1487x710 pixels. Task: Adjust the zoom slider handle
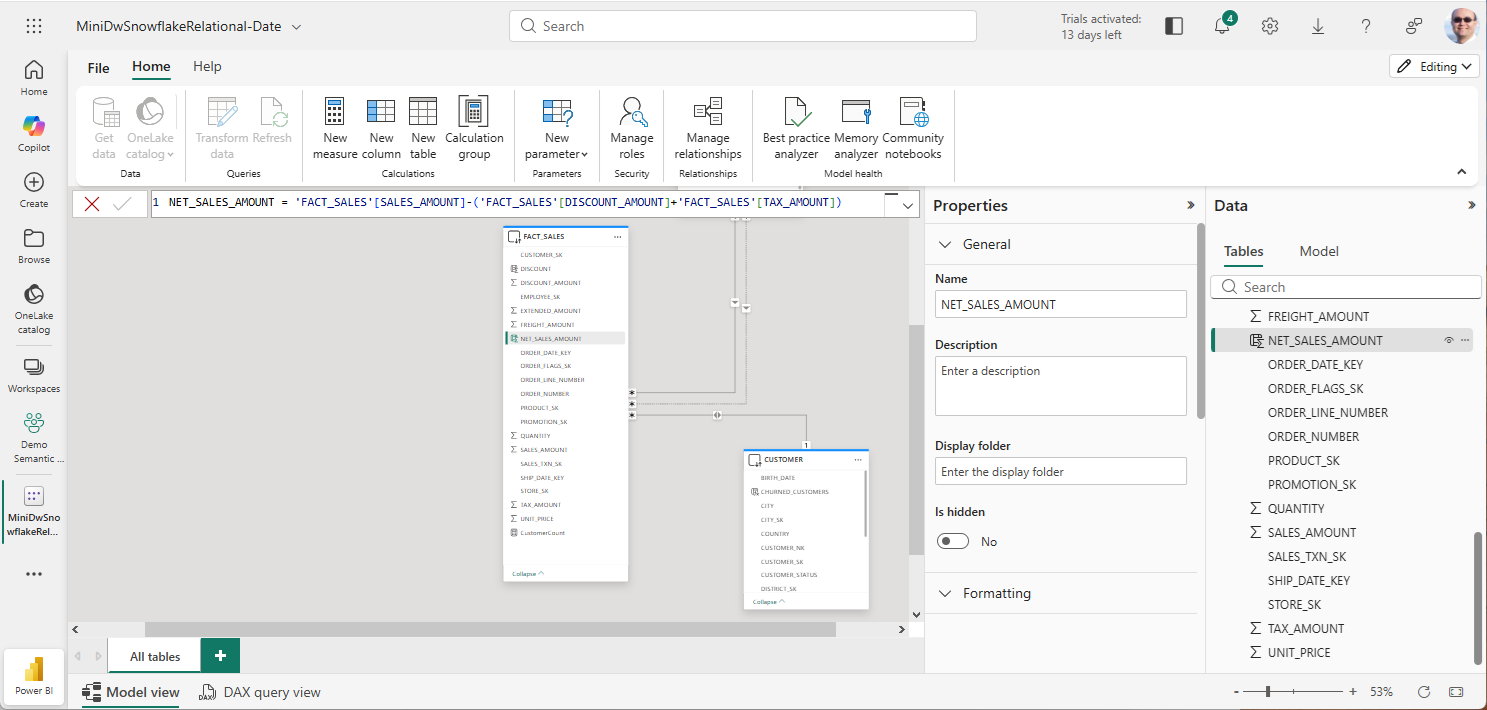(1269, 692)
